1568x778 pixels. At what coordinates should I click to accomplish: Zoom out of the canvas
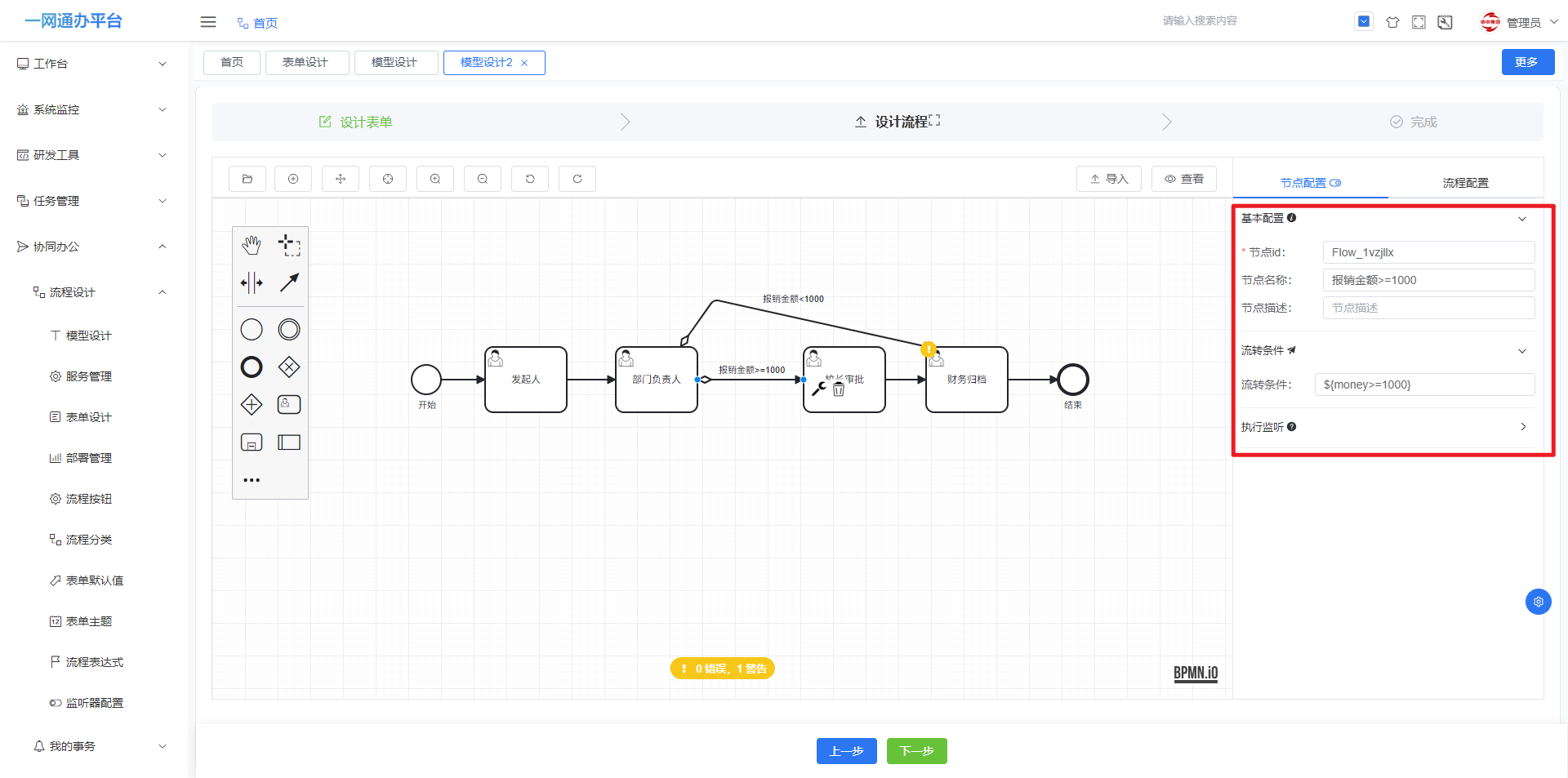tap(483, 179)
